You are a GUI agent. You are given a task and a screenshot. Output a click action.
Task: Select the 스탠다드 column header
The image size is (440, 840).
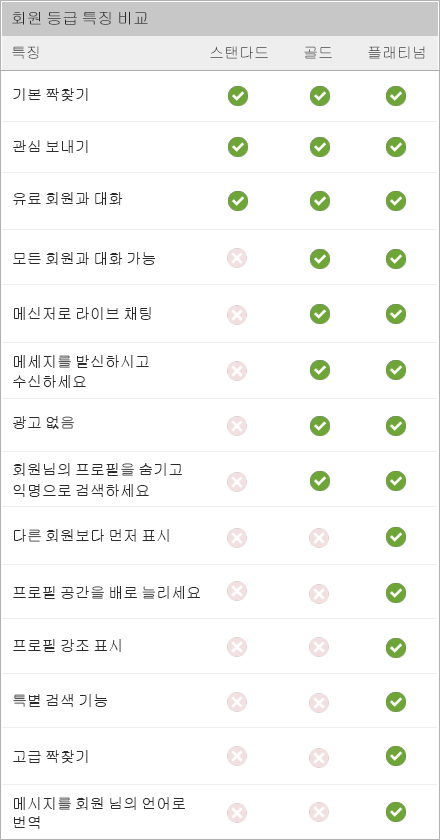(x=239, y=53)
